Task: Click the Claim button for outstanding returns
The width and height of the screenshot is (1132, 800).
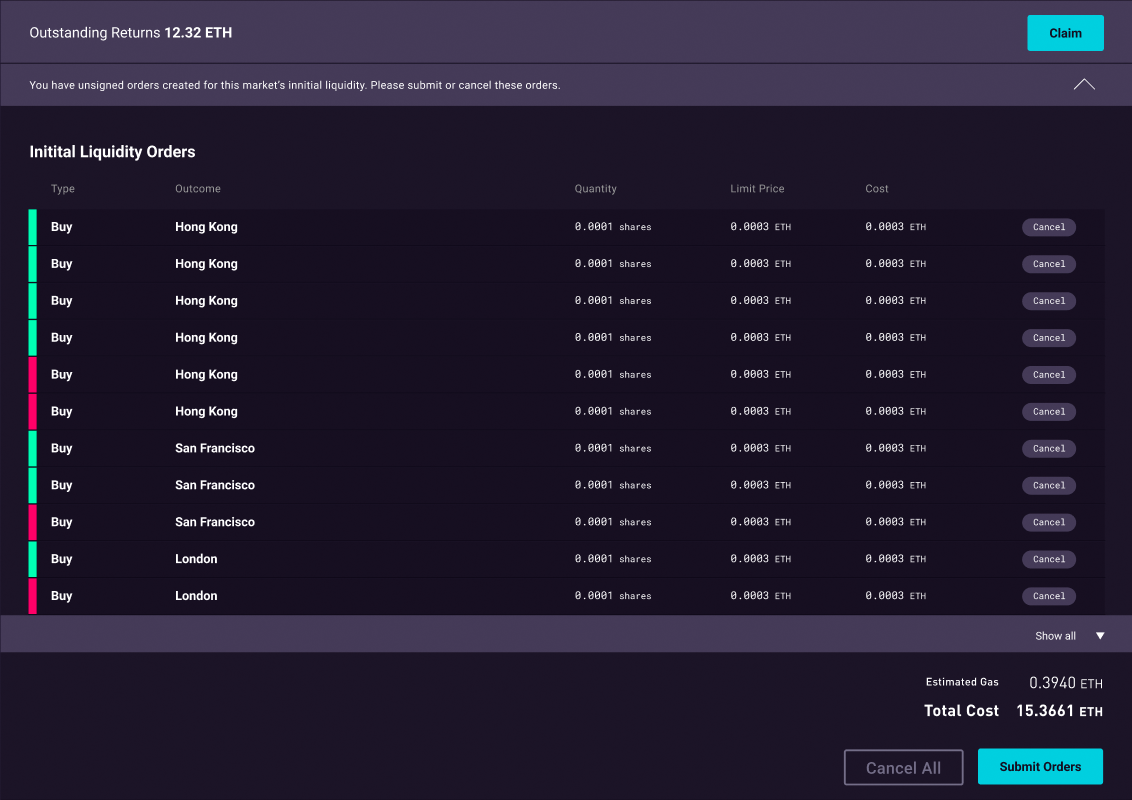Action: pos(1065,32)
